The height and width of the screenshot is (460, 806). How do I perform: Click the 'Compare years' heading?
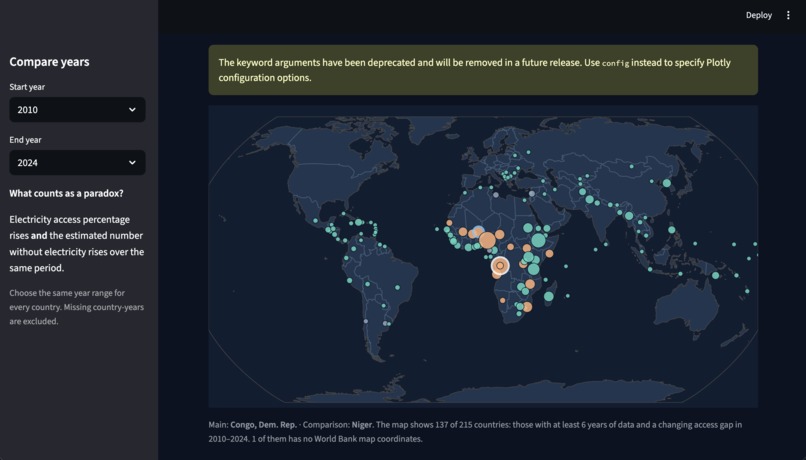point(49,62)
